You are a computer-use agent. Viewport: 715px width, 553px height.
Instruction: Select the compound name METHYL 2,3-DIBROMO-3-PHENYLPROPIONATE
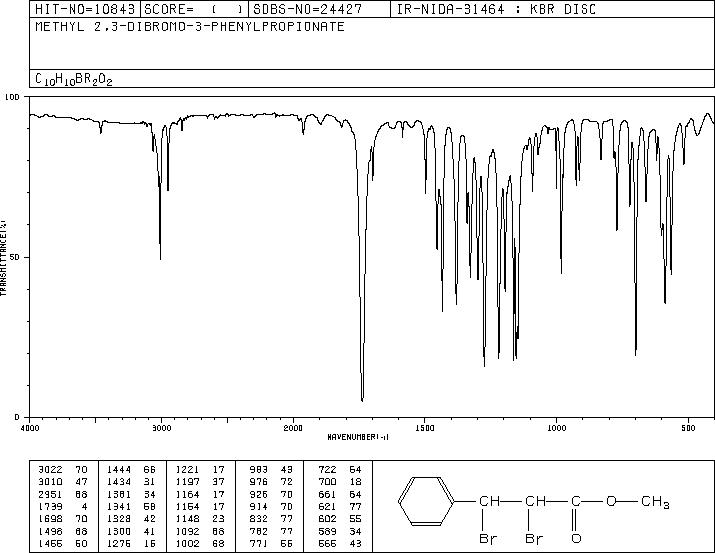tap(190, 27)
